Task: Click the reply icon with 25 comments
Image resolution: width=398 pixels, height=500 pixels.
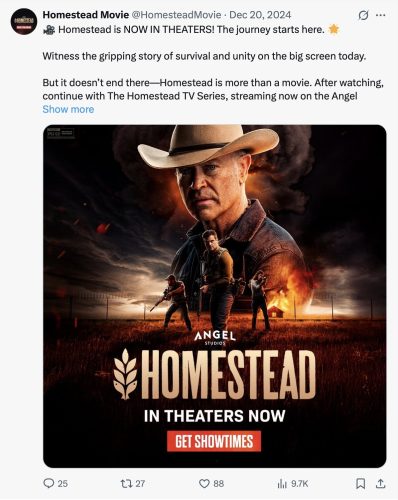Action: (x=55, y=483)
